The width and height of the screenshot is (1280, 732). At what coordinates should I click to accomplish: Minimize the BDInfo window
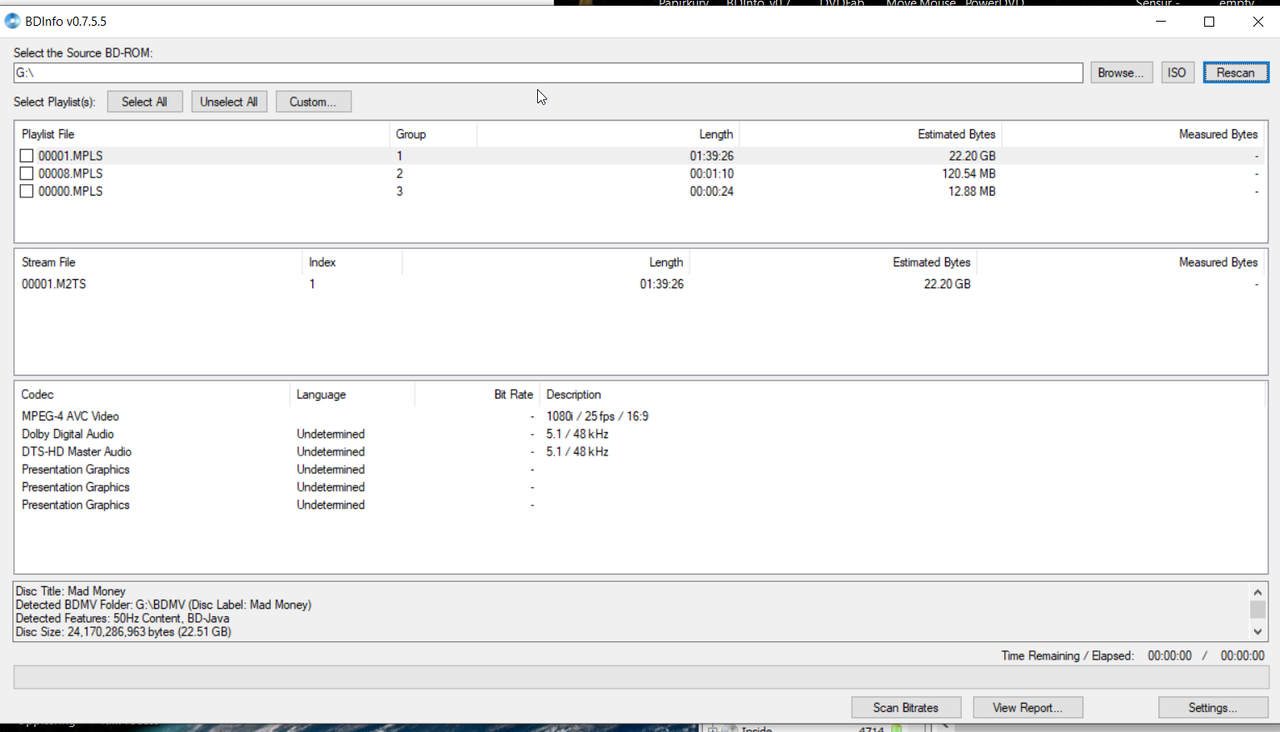click(1160, 21)
